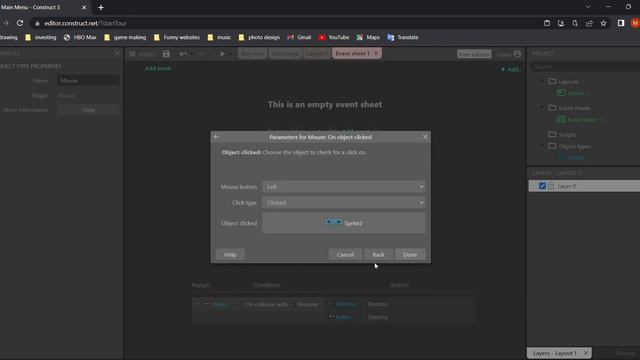
Task: Switch to the Layout 1 tab
Action: pos(317,53)
